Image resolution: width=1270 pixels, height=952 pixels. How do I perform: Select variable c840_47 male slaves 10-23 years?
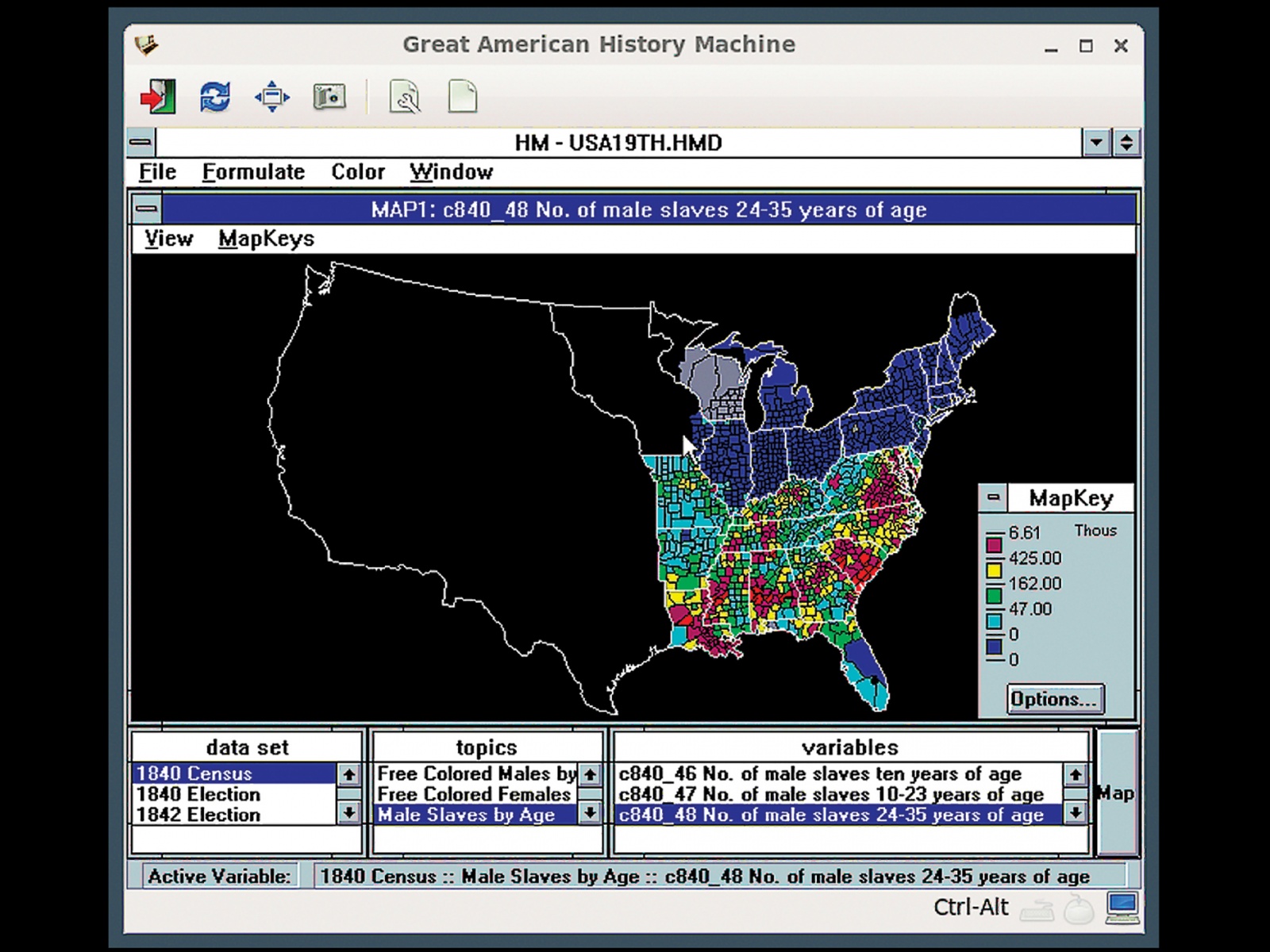click(839, 794)
